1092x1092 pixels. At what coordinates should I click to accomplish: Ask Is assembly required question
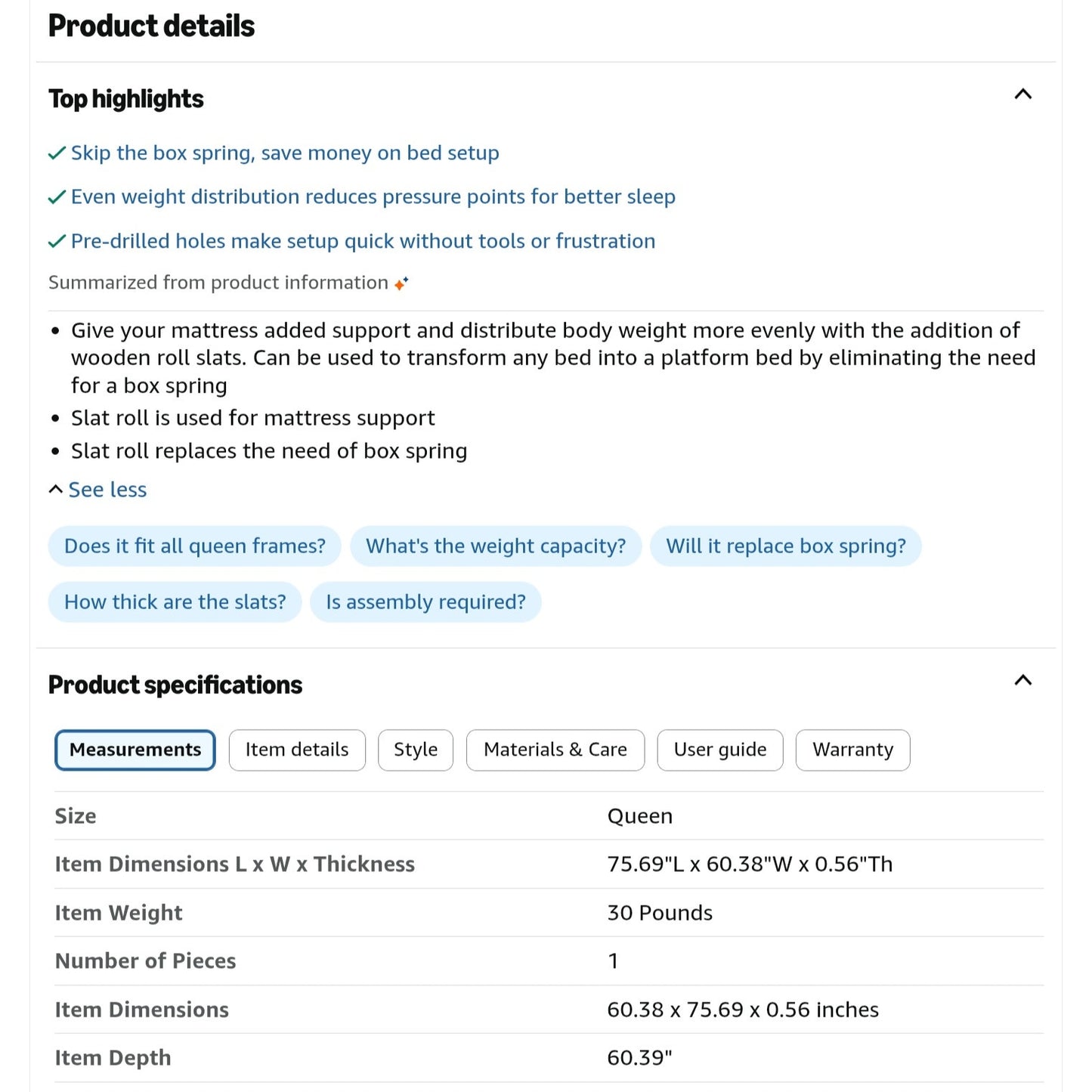click(426, 602)
